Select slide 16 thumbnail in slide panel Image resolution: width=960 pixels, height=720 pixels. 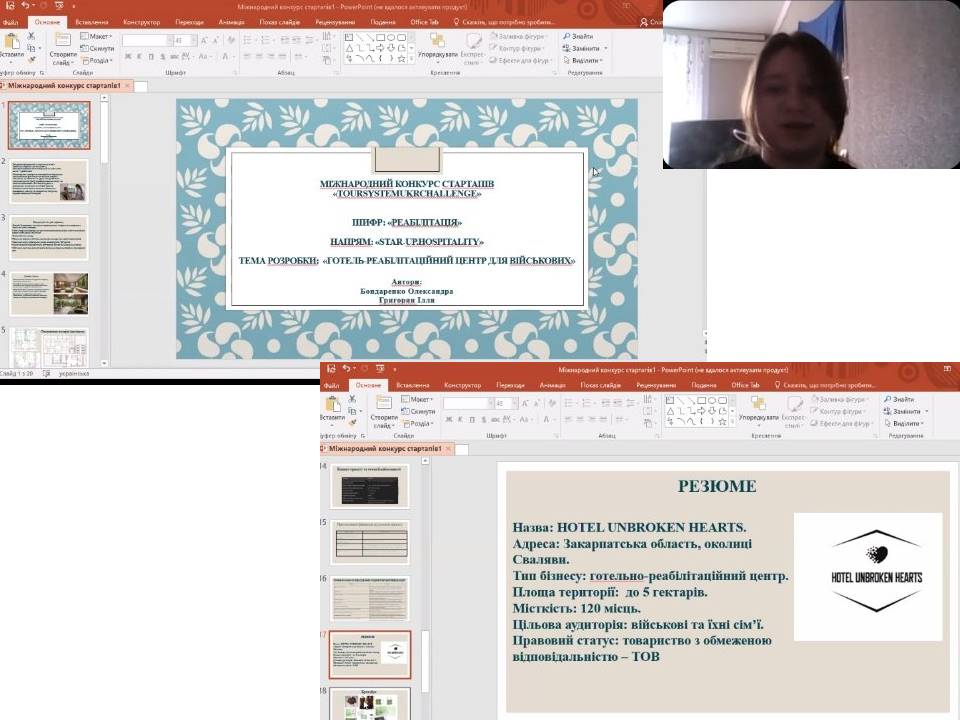pos(369,598)
